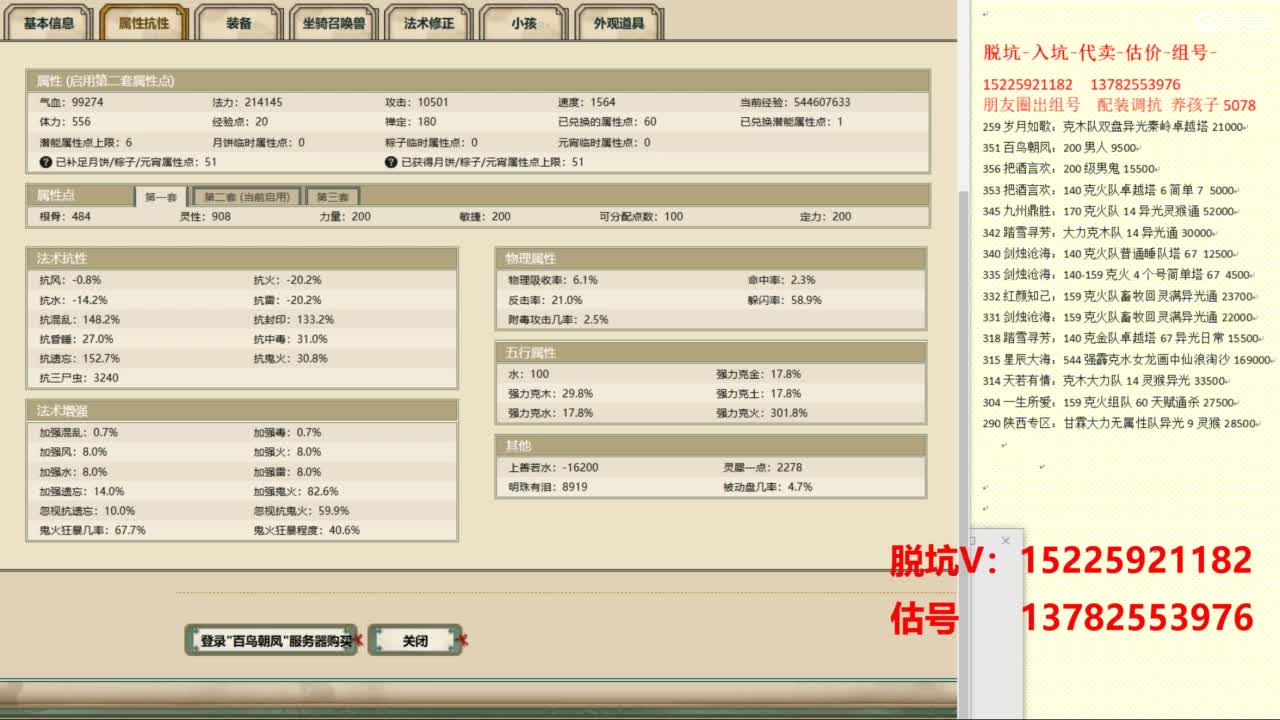Click the 342 踏雪寻芳 大力克木队 listing
Viewport: 1280px width, 720px height.
[x=1098, y=233]
